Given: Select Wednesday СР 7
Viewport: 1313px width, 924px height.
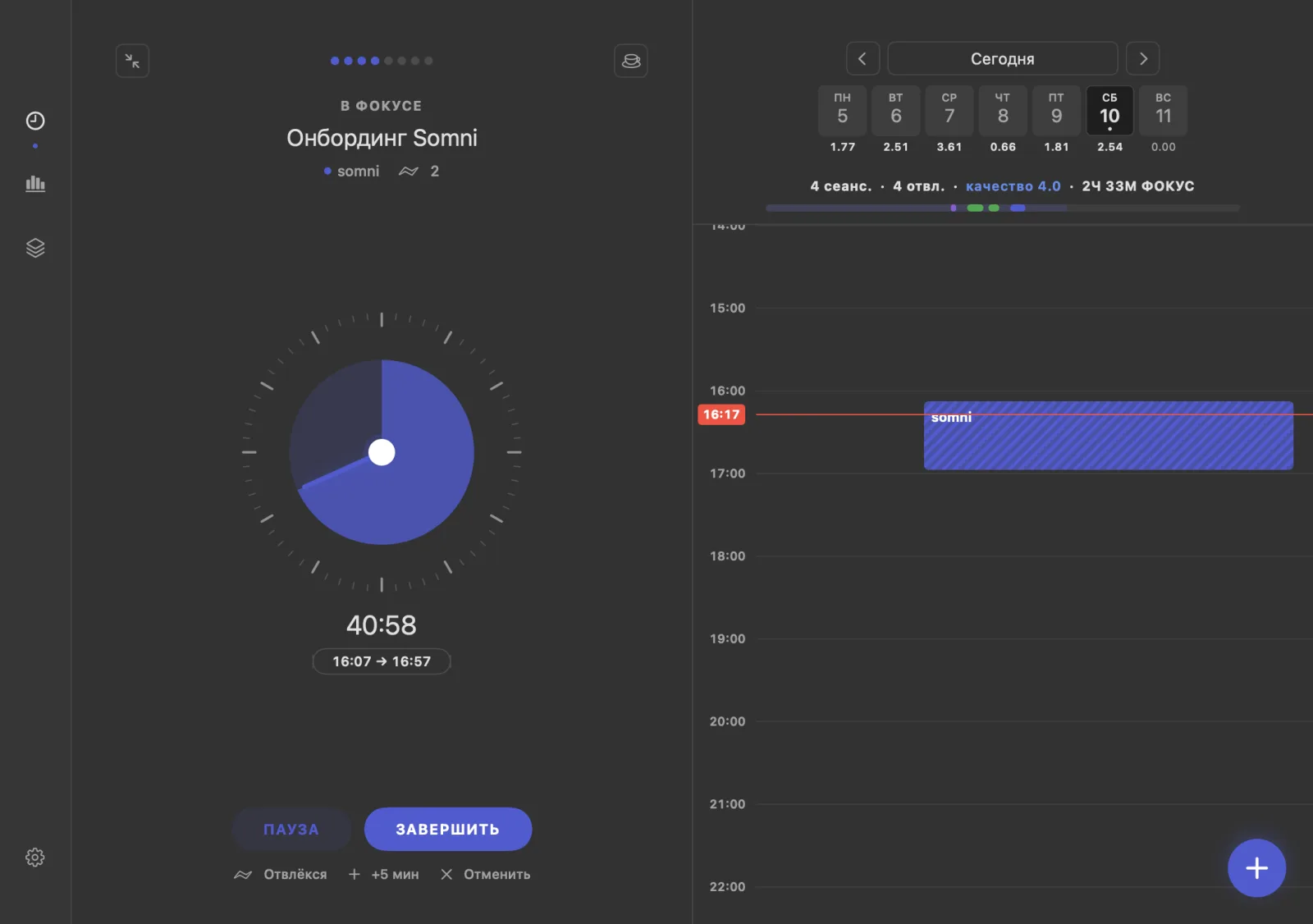Looking at the screenshot, I should point(949,110).
